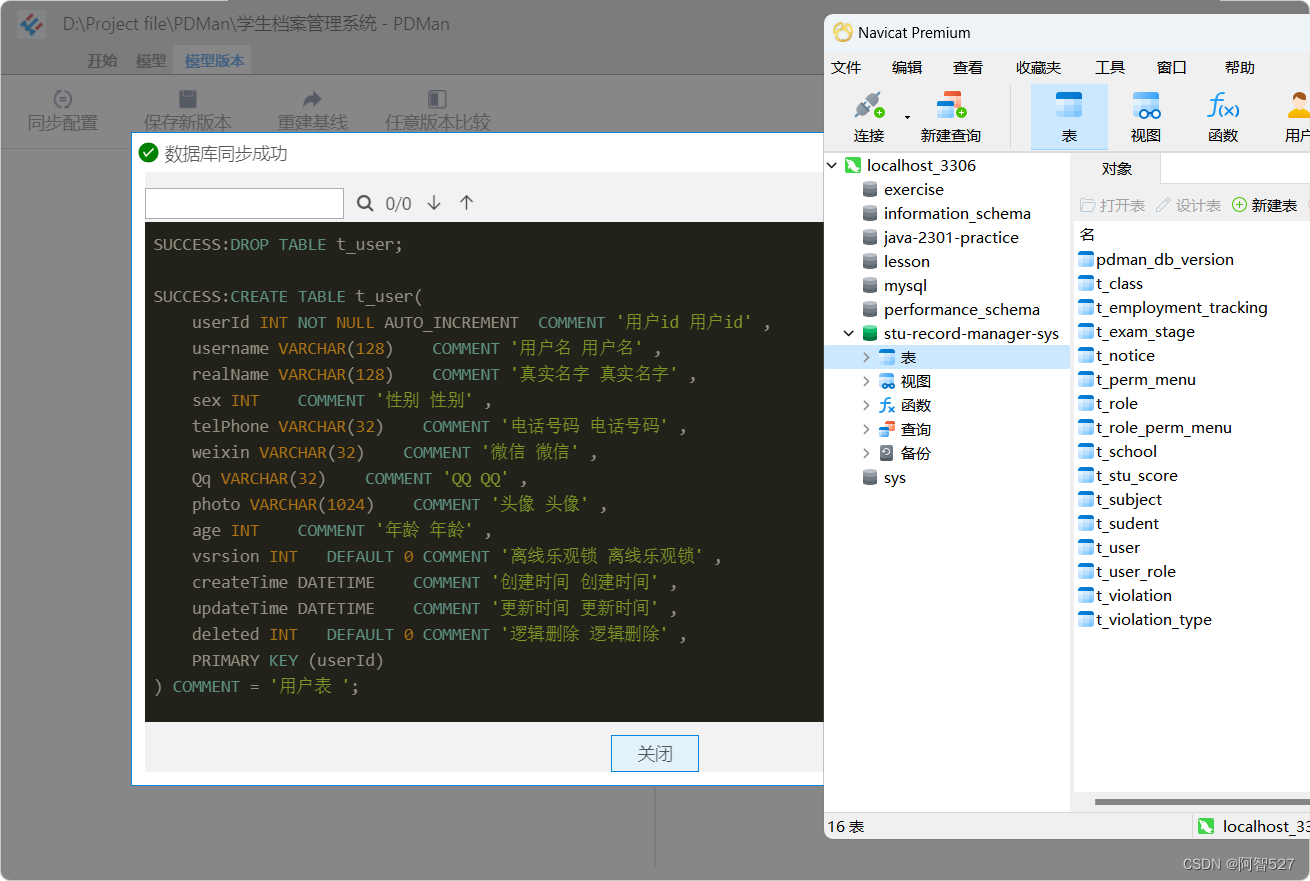Expand the 查询 tree node
Viewport: 1310px width, 881px height.
[x=866, y=429]
